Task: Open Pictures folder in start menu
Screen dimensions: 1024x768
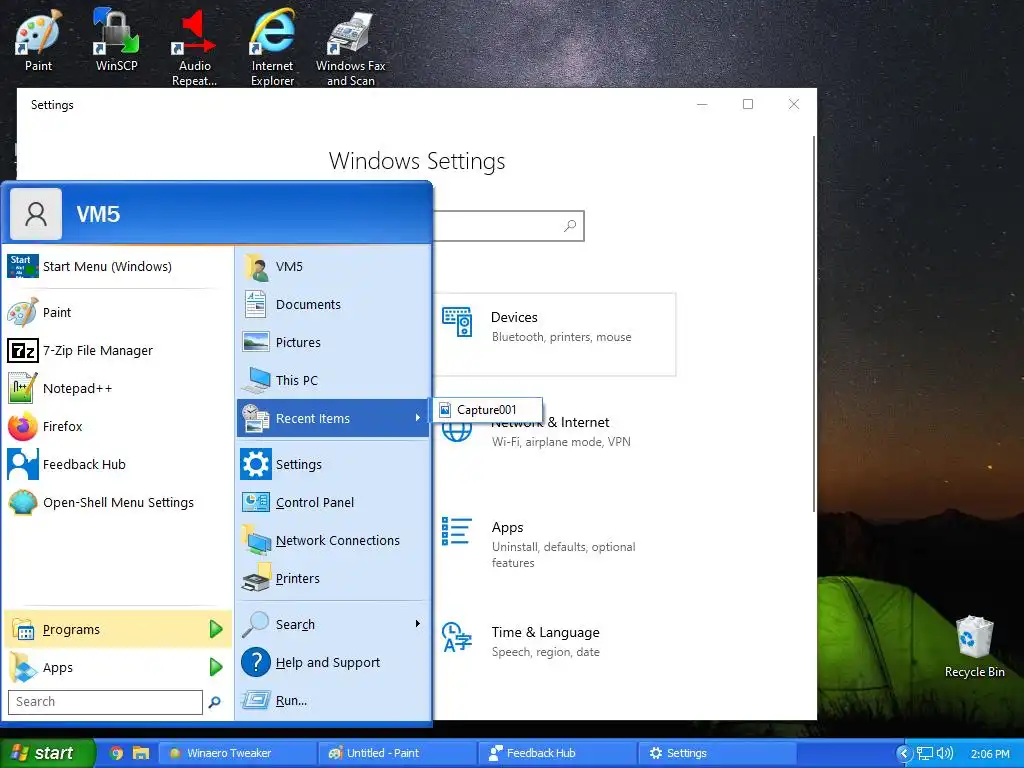Action: [x=333, y=342]
